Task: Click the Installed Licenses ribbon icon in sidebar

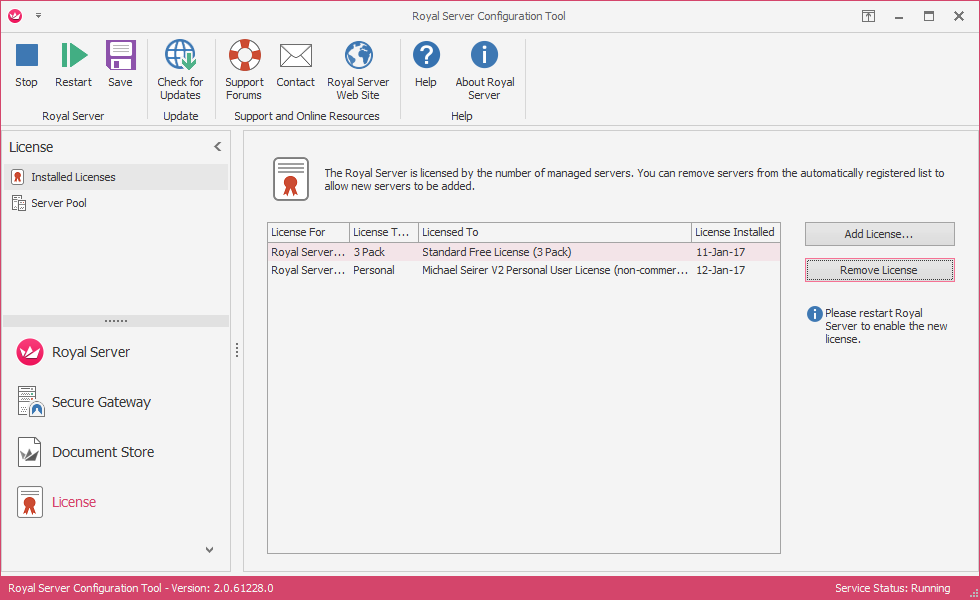Action: [x=18, y=177]
